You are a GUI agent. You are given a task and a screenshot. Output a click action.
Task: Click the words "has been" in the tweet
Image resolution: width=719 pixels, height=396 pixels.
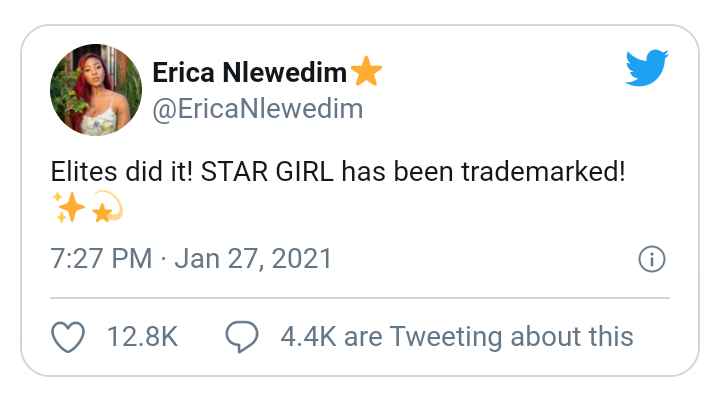pyautogui.click(x=397, y=172)
